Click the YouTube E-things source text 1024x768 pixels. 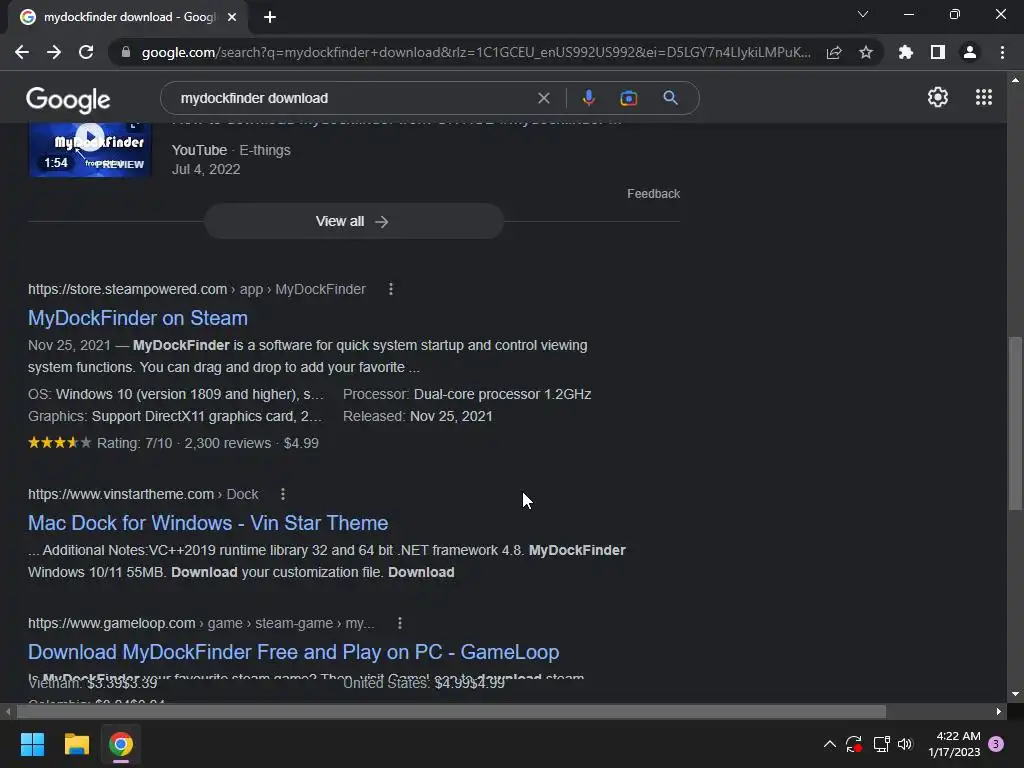point(231,150)
